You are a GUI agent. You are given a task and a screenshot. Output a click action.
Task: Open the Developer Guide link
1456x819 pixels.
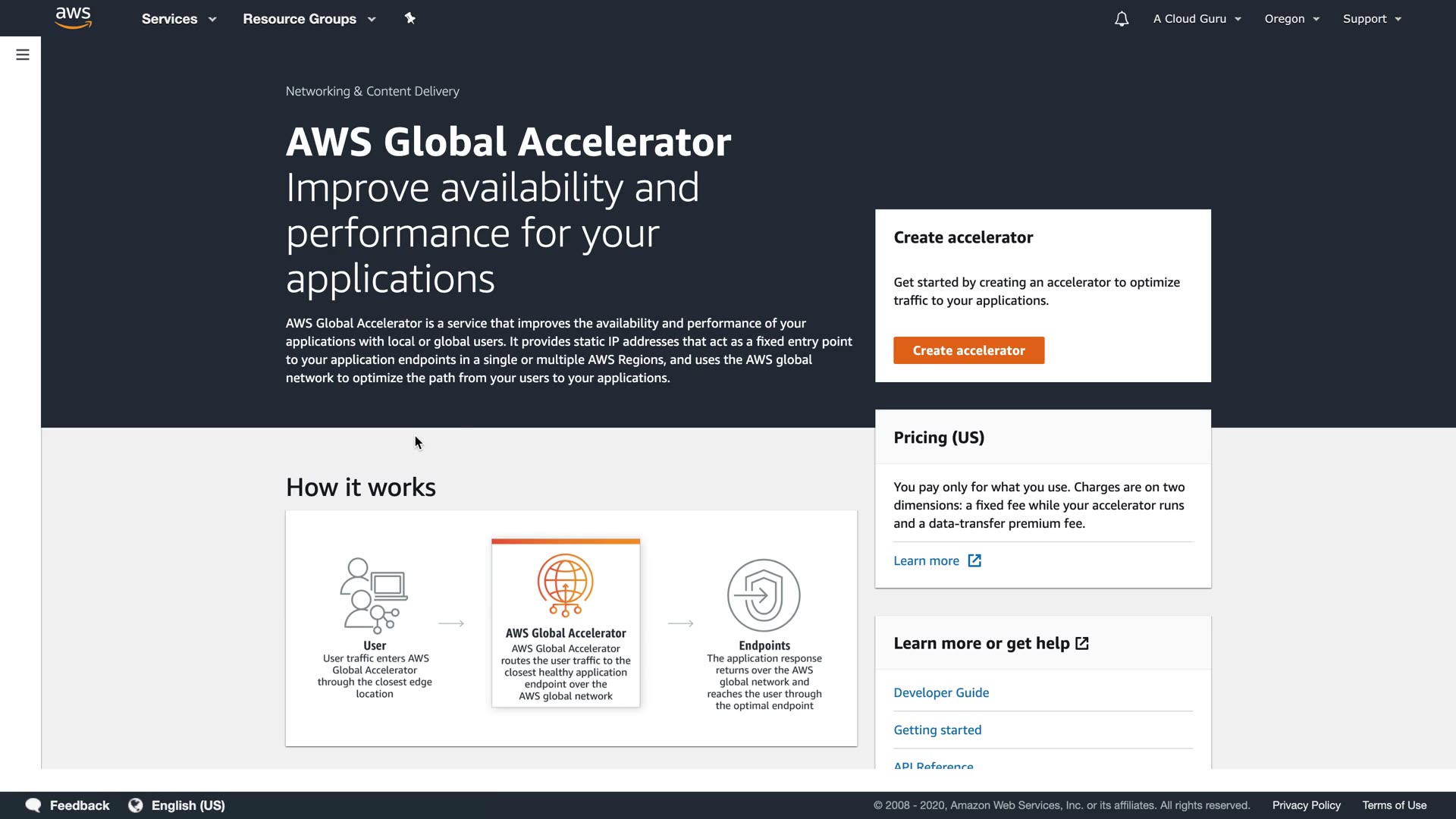941,692
